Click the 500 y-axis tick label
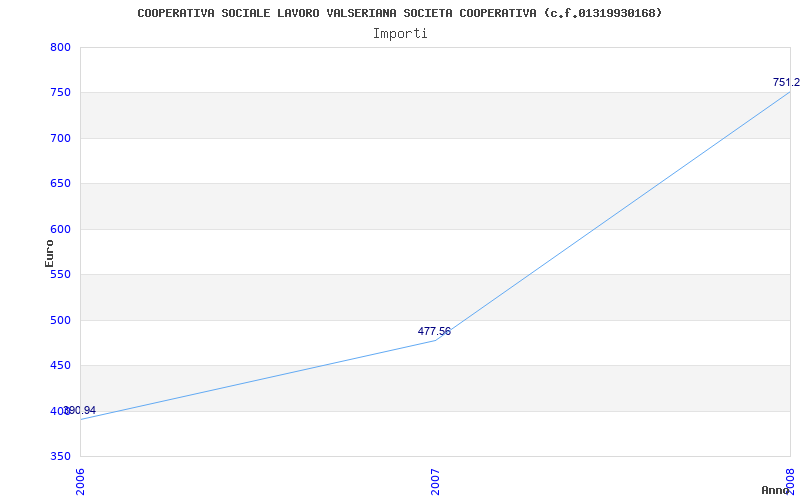The width and height of the screenshot is (800, 500). [x=60, y=320]
